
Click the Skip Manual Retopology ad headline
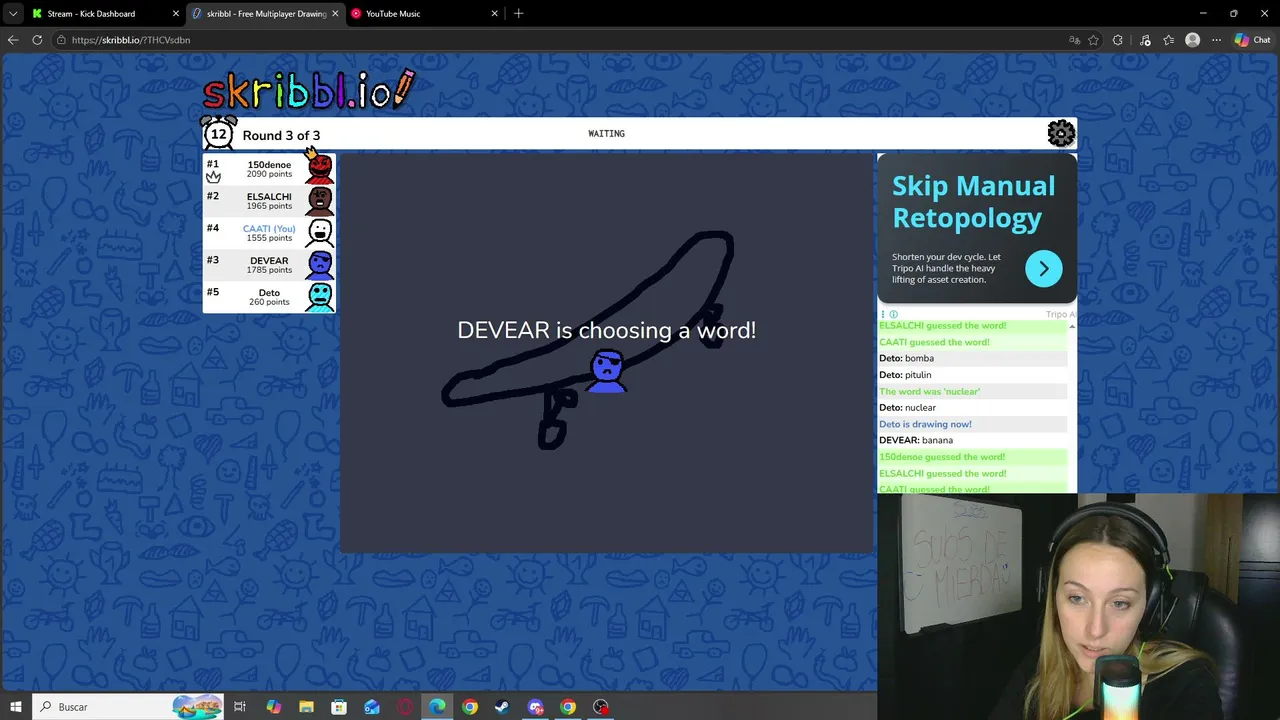point(973,202)
